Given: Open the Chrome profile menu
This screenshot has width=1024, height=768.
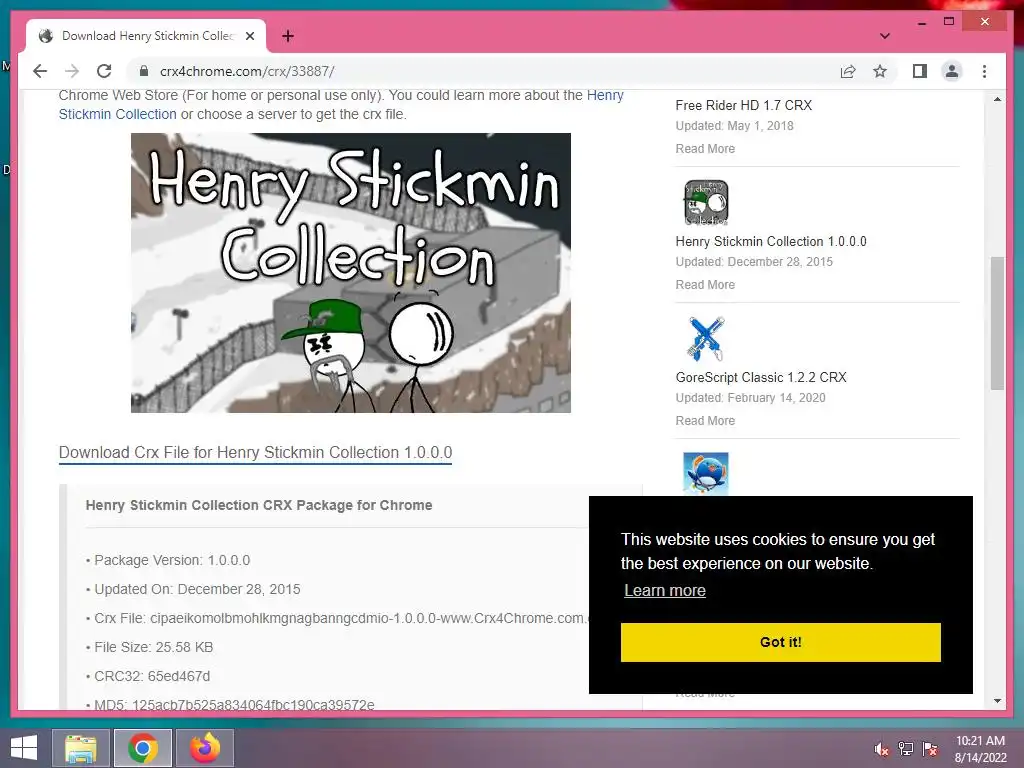Looking at the screenshot, I should point(952,71).
